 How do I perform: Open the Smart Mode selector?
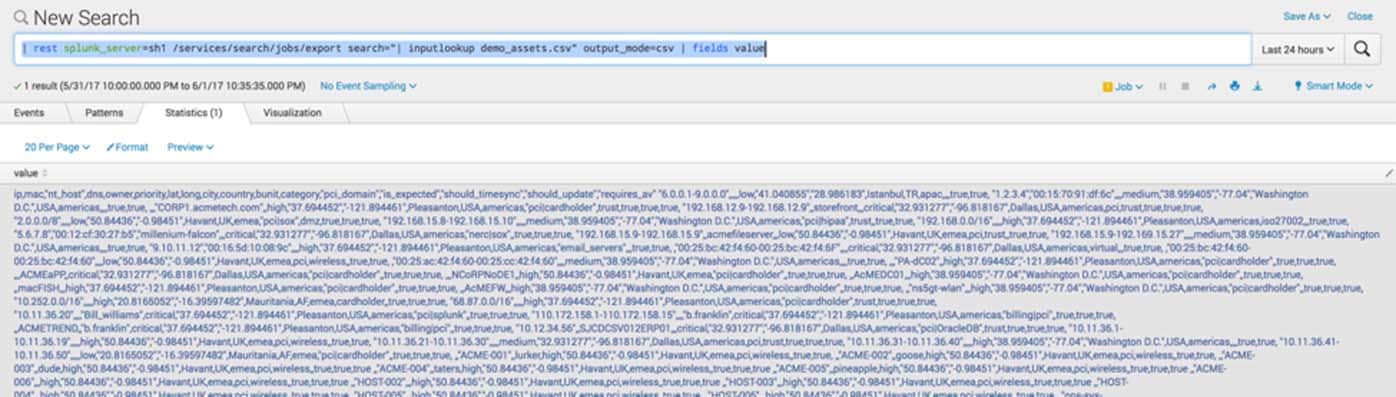[1333, 87]
